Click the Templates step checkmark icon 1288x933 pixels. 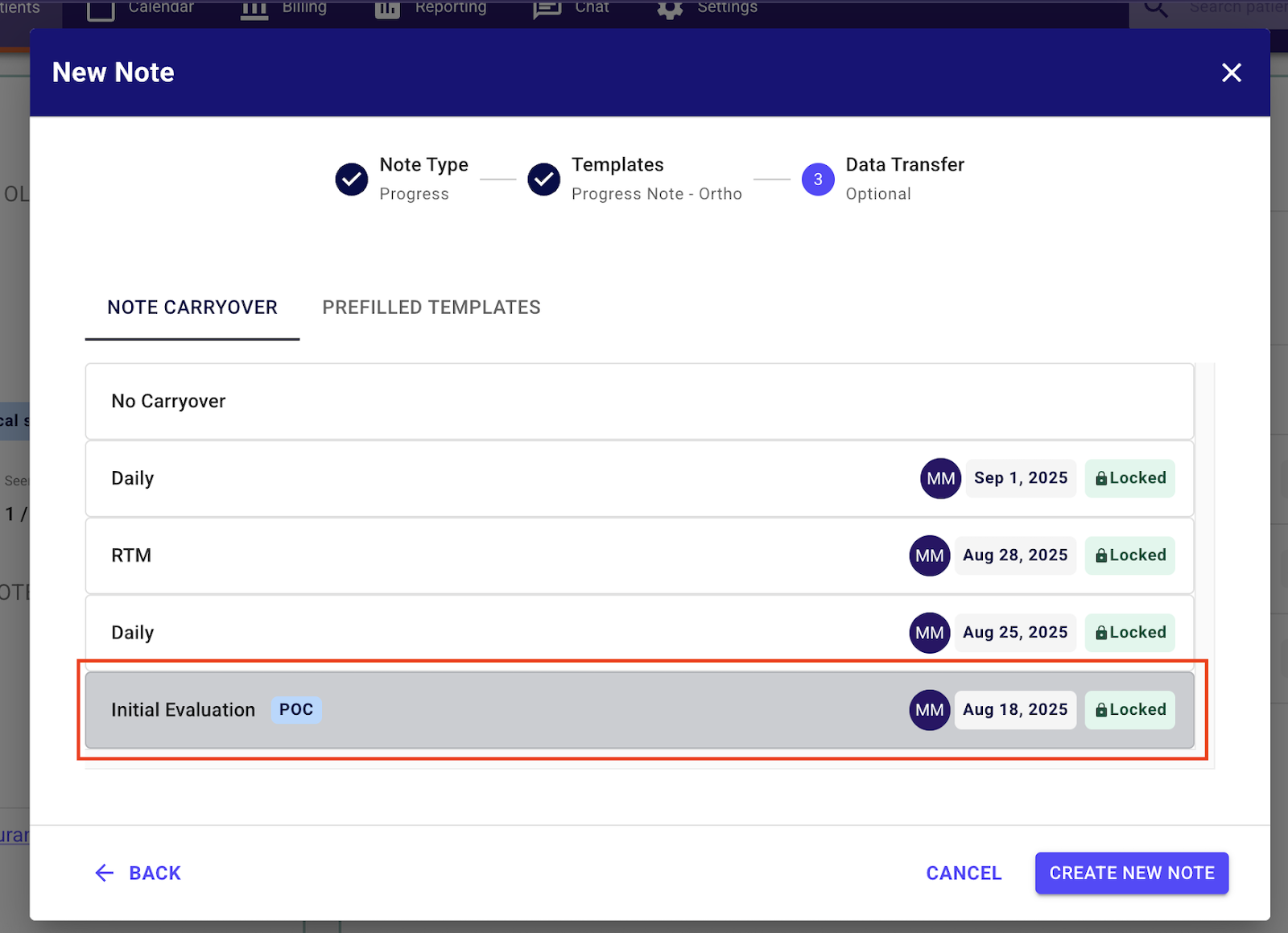pos(544,179)
